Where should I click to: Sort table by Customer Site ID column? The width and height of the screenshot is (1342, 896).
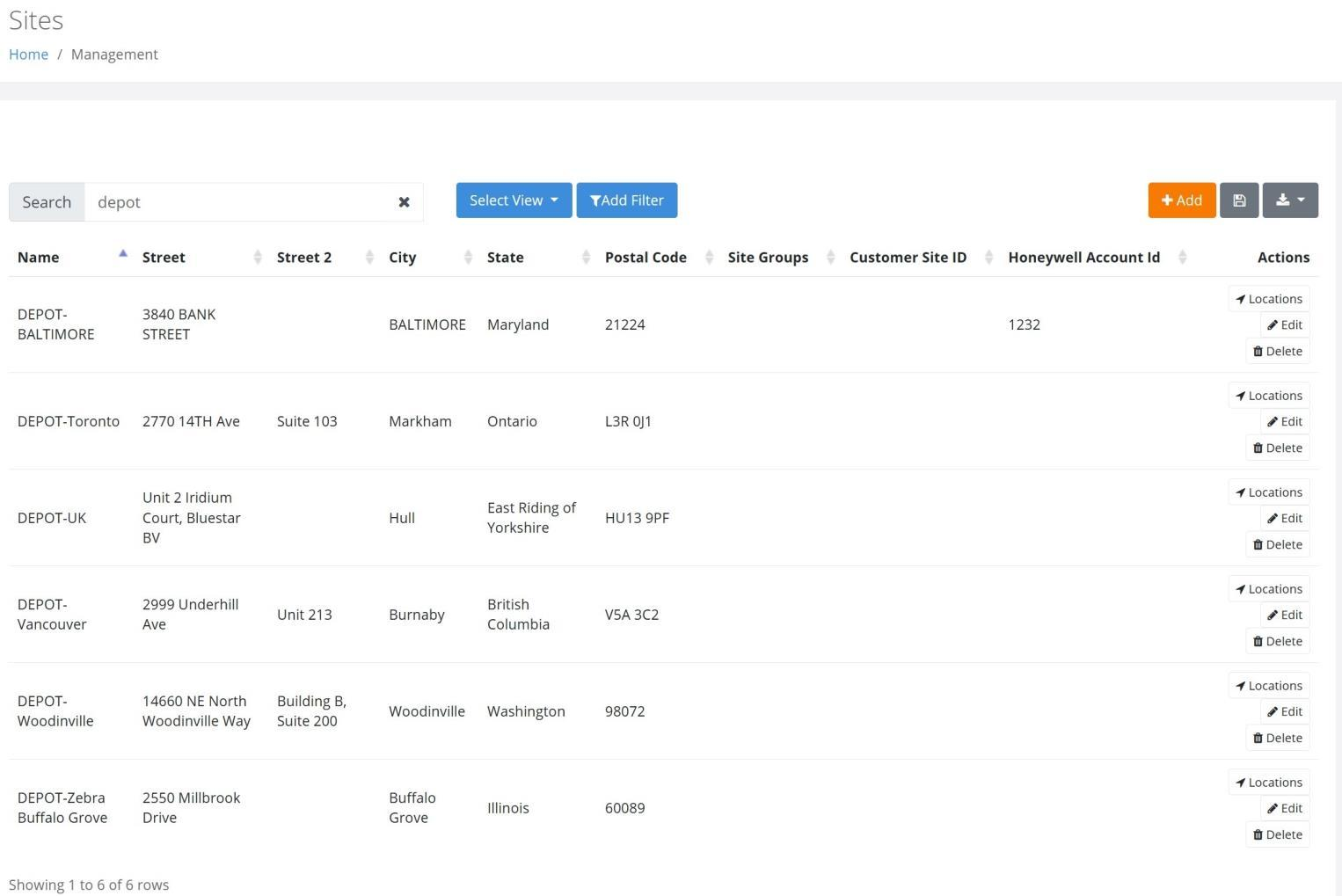click(x=920, y=258)
